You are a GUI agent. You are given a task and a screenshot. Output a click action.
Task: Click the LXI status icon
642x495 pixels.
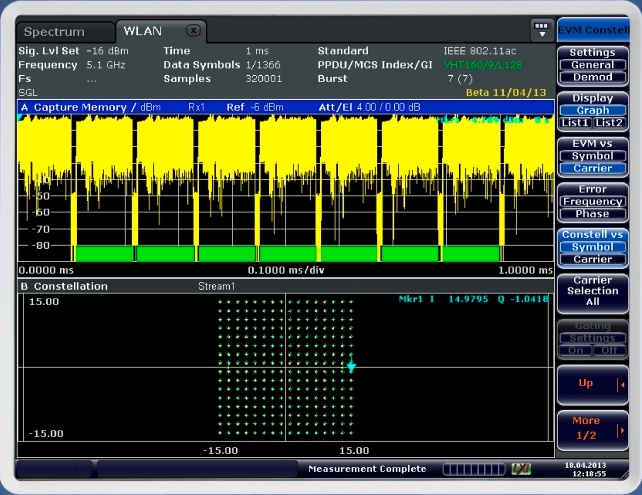click(x=520, y=469)
